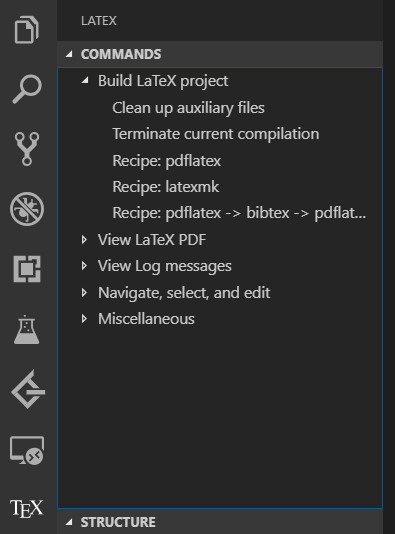395x534 pixels.
Task: Open the Extensions icon
Action: pyautogui.click(x=27, y=269)
